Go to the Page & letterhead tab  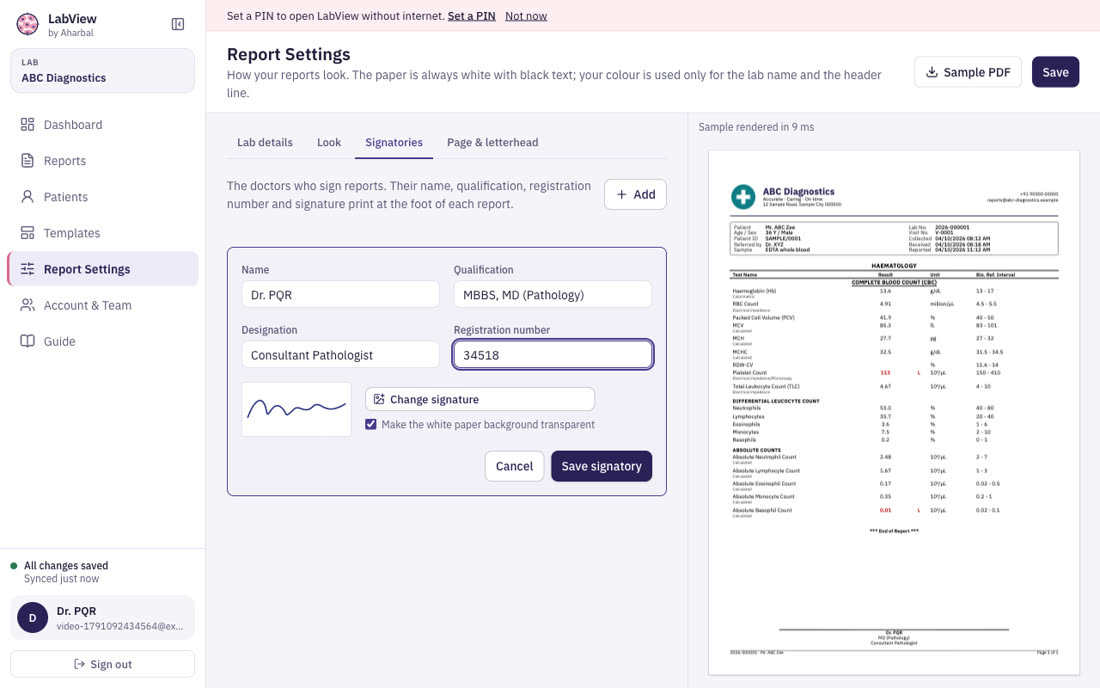pos(492,142)
